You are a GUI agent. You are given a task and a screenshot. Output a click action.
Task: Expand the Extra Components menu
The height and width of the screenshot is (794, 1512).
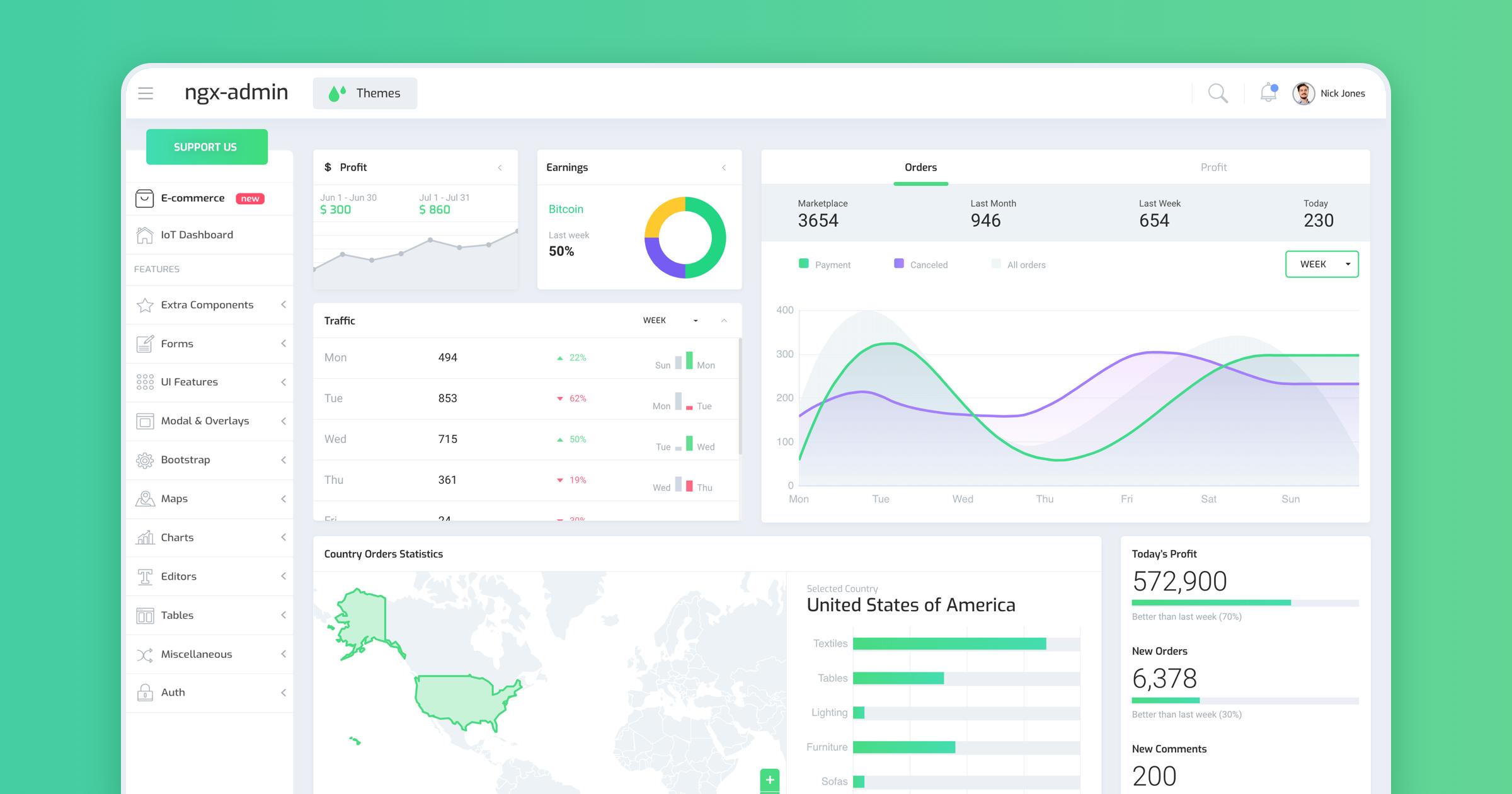[x=208, y=305]
